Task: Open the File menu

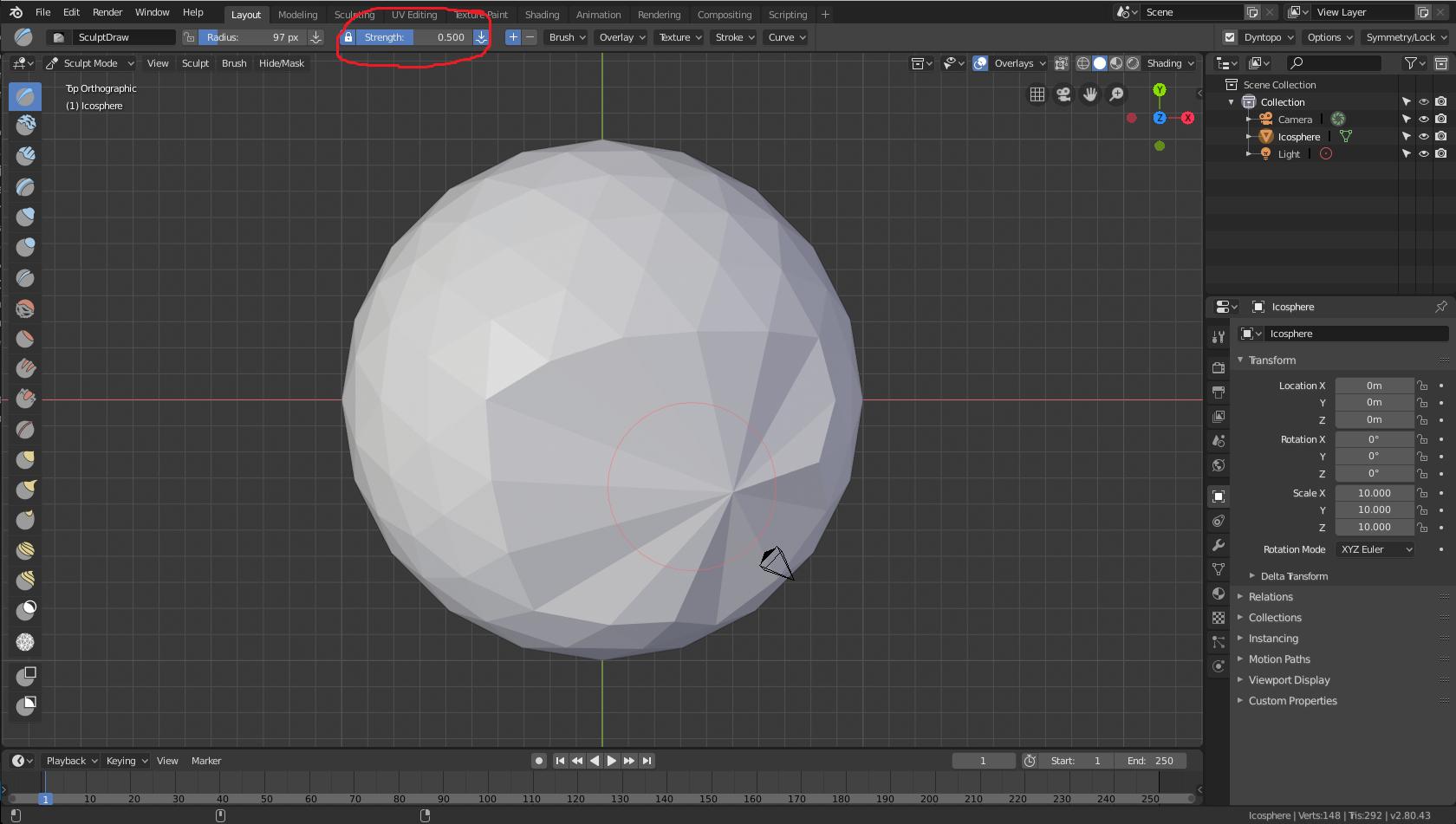Action: coord(42,12)
